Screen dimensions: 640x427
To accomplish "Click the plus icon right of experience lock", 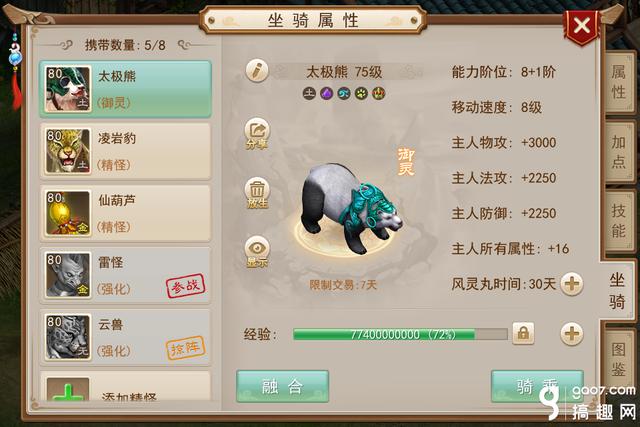I will [x=571, y=334].
